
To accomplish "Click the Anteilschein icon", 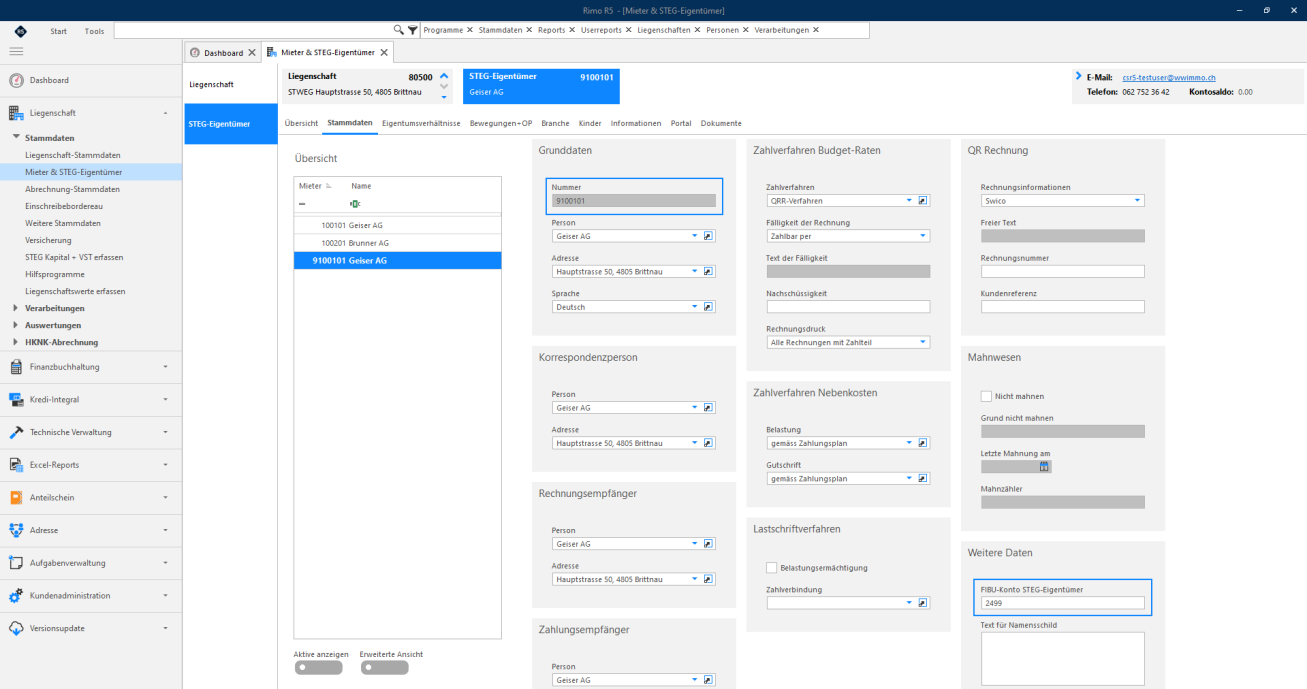I will point(16,497).
